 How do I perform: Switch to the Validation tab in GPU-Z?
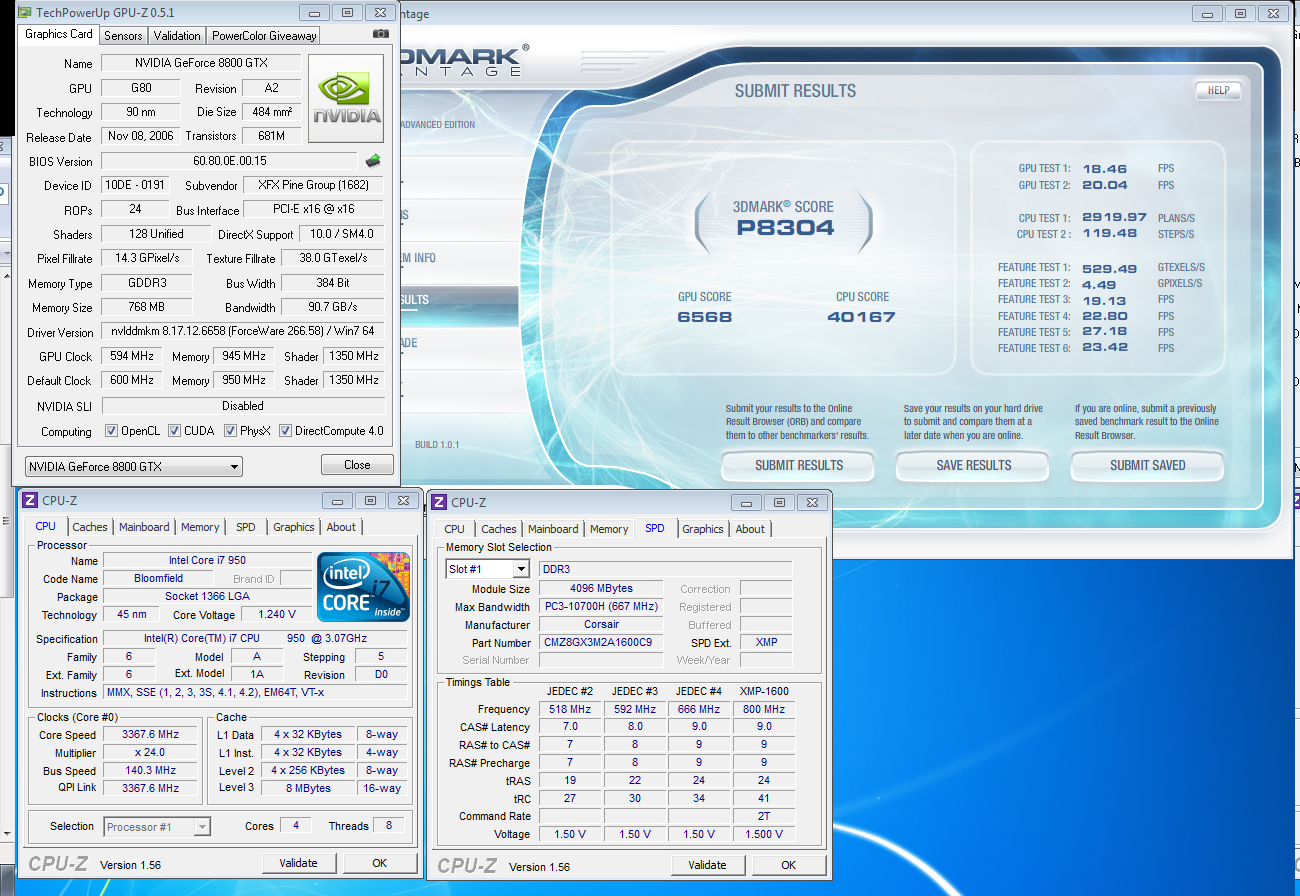pyautogui.click(x=177, y=35)
